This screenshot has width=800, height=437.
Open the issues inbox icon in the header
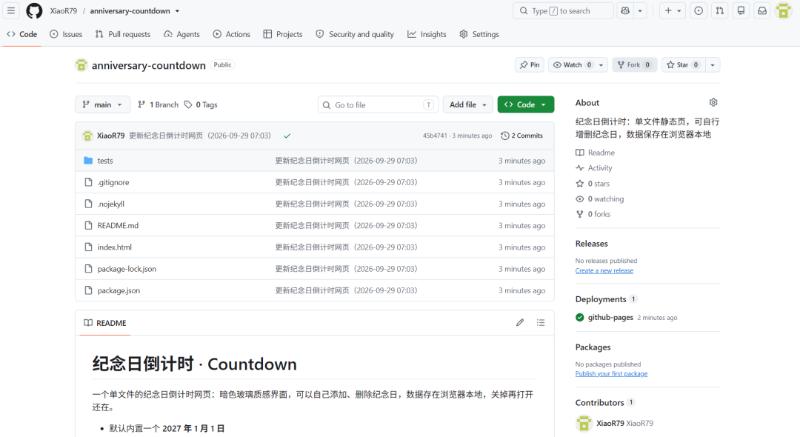tap(698, 11)
